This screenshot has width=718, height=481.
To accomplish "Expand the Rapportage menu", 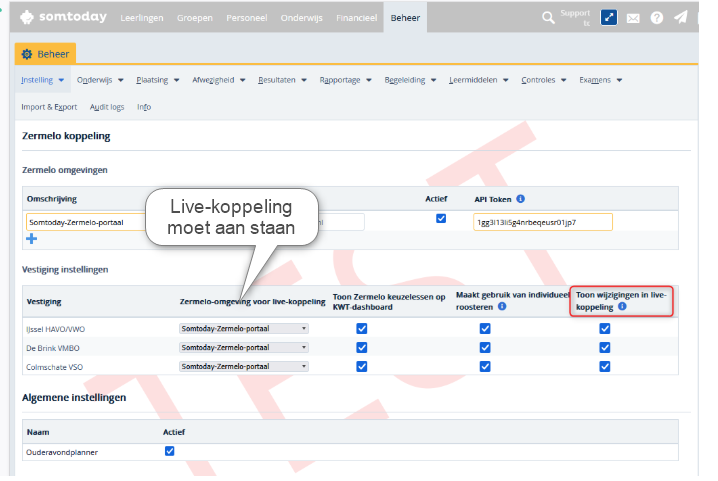I will pos(345,79).
